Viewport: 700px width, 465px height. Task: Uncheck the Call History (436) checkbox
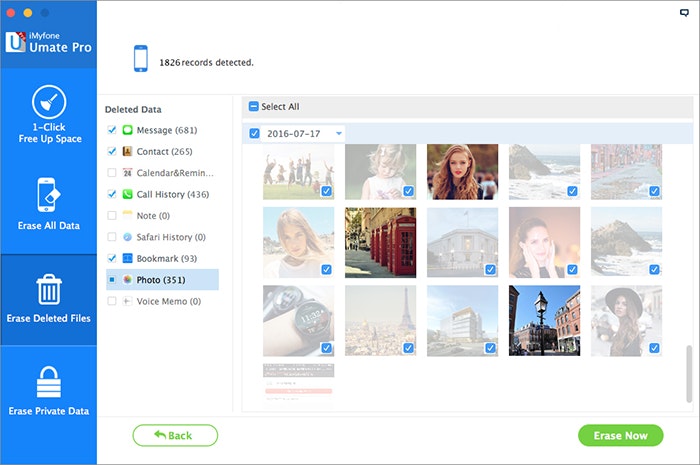(112, 194)
